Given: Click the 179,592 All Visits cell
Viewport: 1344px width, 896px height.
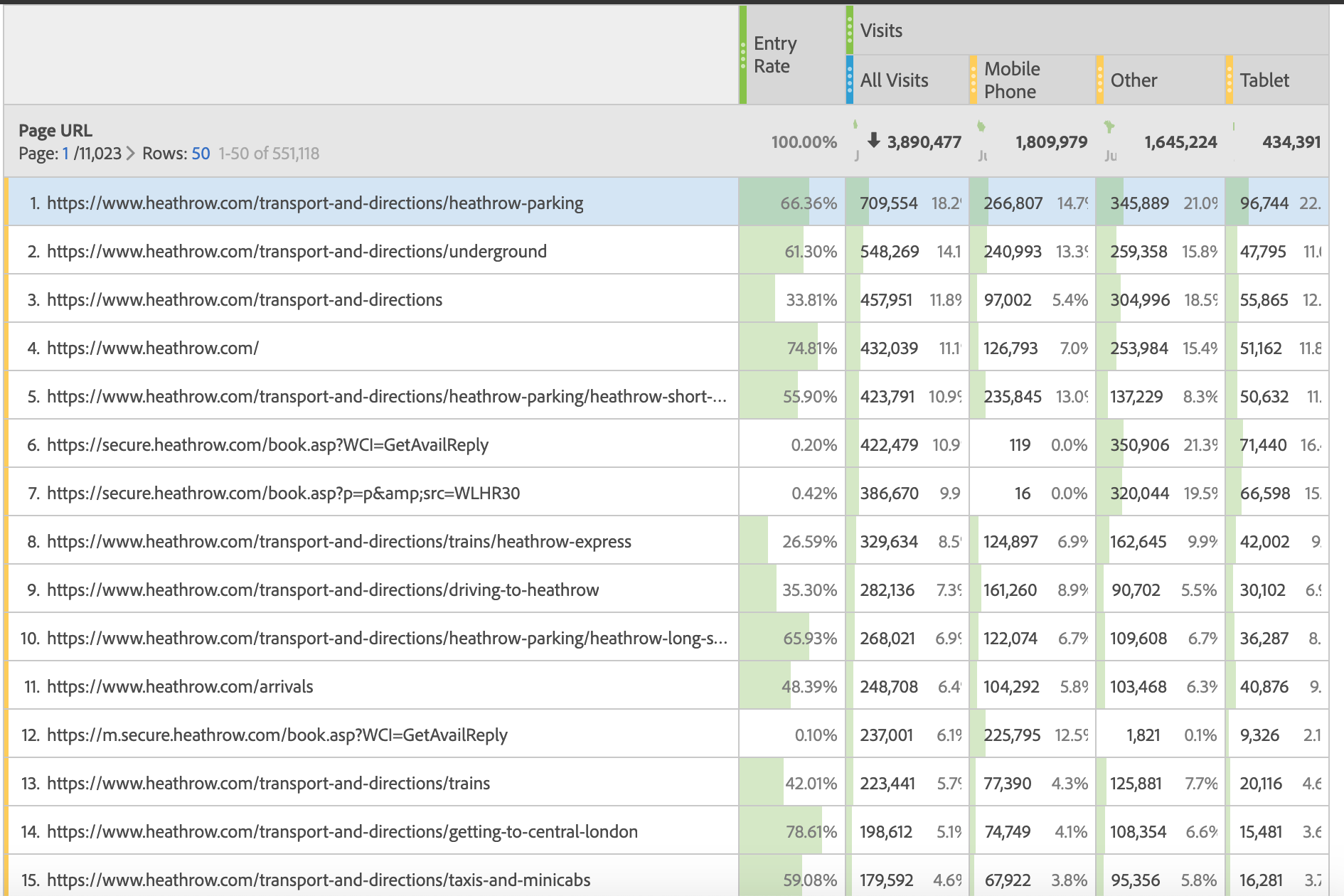Looking at the screenshot, I should point(886,880).
